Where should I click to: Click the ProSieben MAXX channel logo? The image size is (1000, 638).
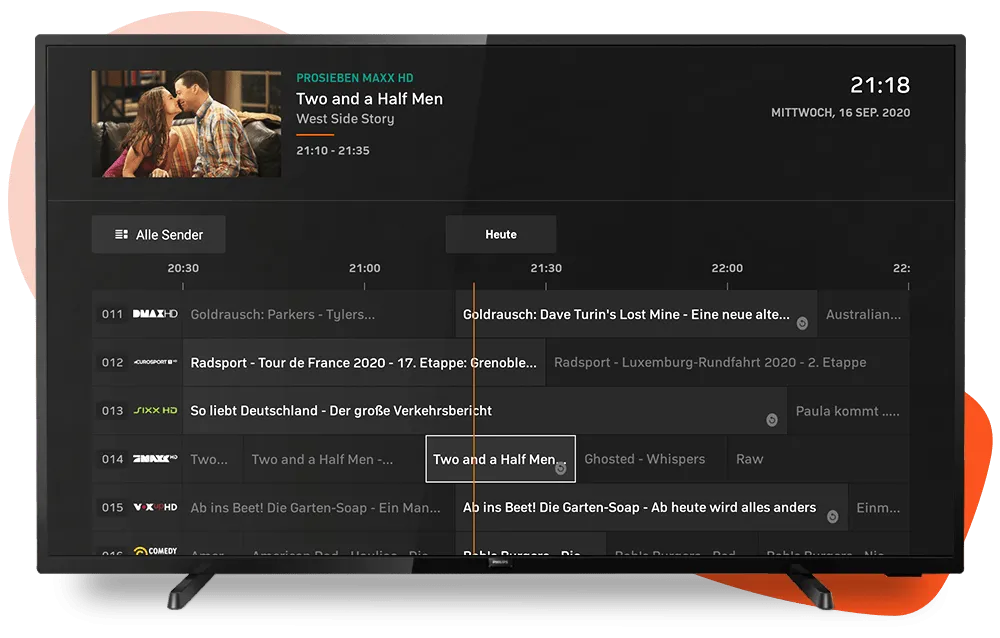click(155, 459)
